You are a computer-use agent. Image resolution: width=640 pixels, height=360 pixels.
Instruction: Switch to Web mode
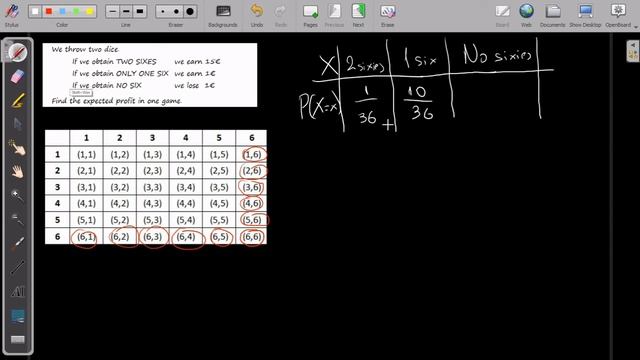(x=527, y=15)
